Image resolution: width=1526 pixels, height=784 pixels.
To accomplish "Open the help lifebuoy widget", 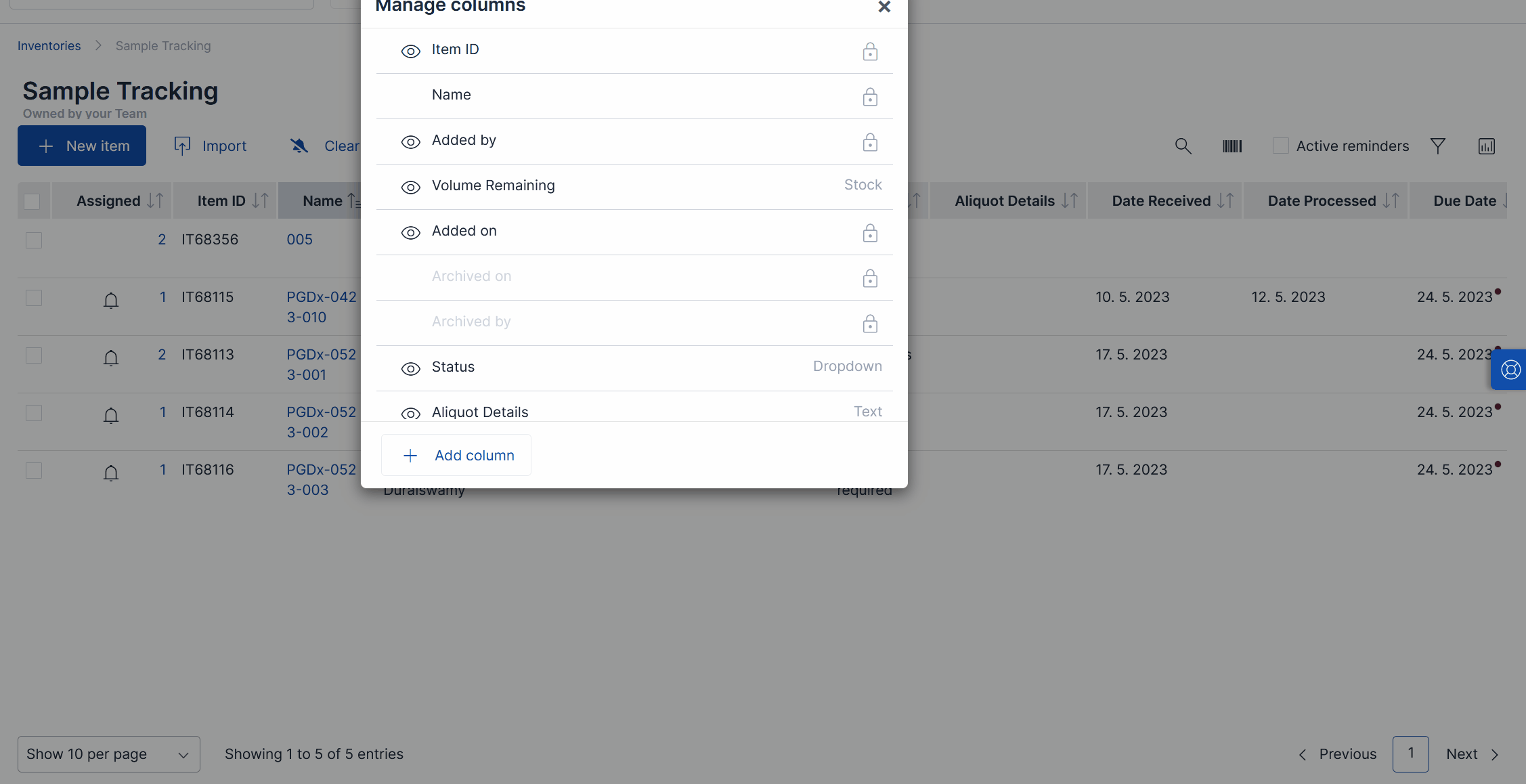I will (1510, 370).
